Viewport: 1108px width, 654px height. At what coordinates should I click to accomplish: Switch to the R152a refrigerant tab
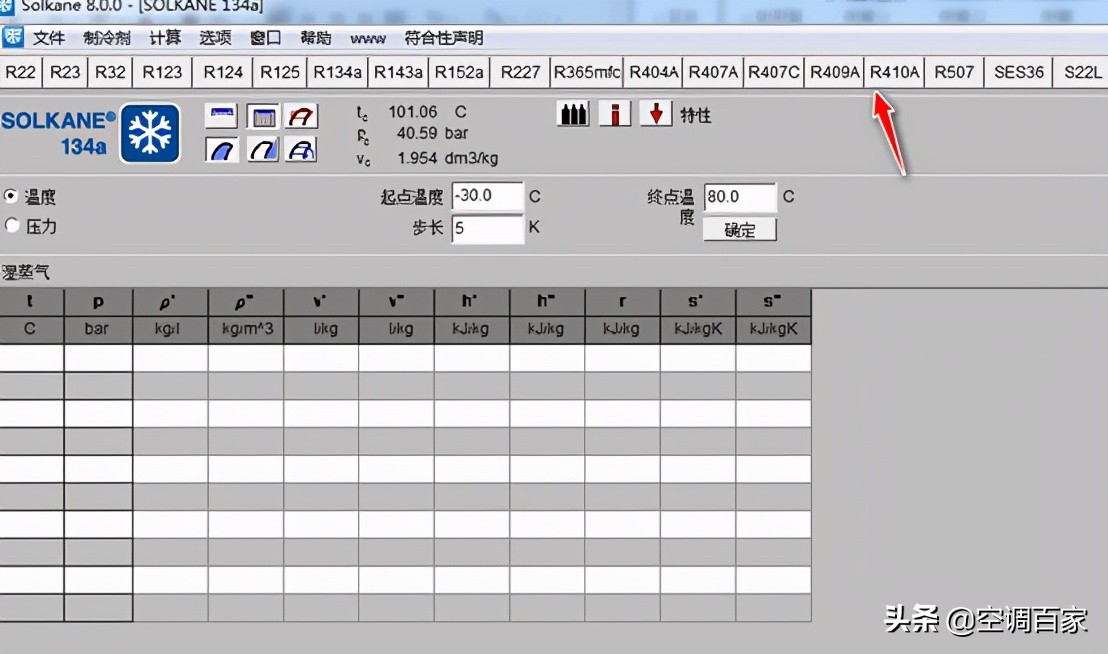[459, 72]
